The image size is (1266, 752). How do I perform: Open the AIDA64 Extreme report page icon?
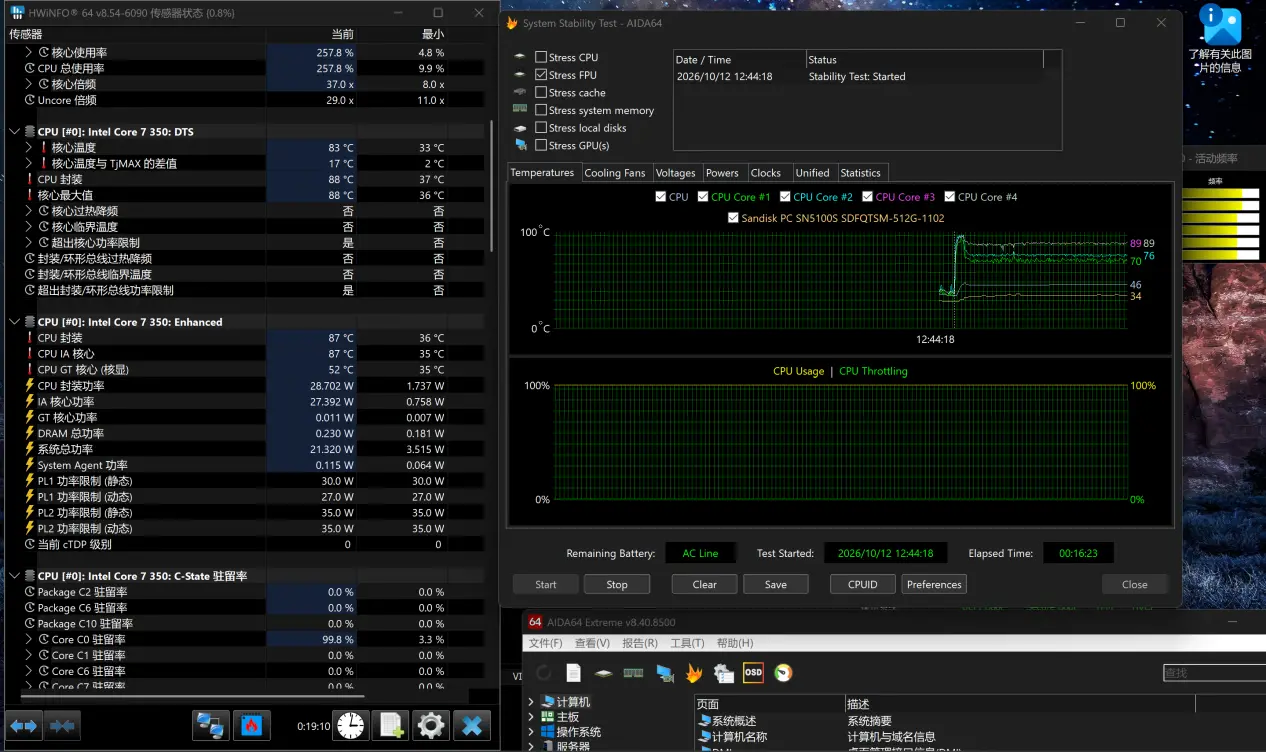tap(573, 673)
